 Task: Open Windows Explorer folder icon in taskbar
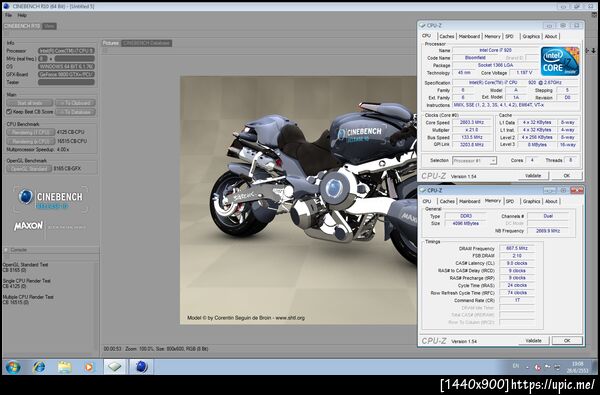point(65,367)
